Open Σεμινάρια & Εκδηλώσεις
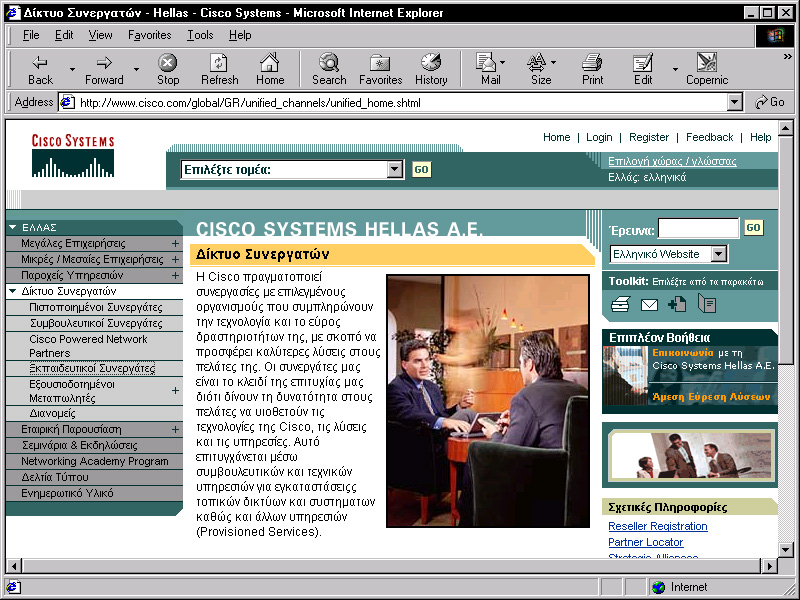 [80, 445]
